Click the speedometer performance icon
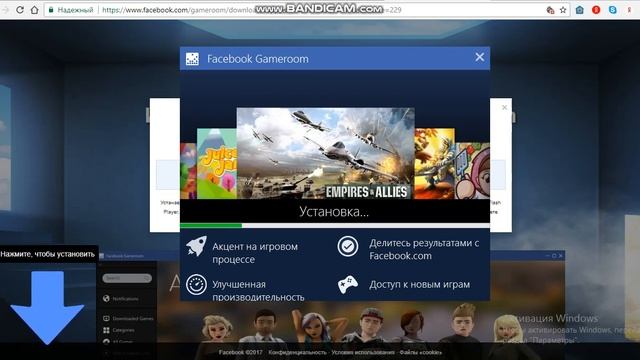The height and width of the screenshot is (360, 640). click(196, 284)
